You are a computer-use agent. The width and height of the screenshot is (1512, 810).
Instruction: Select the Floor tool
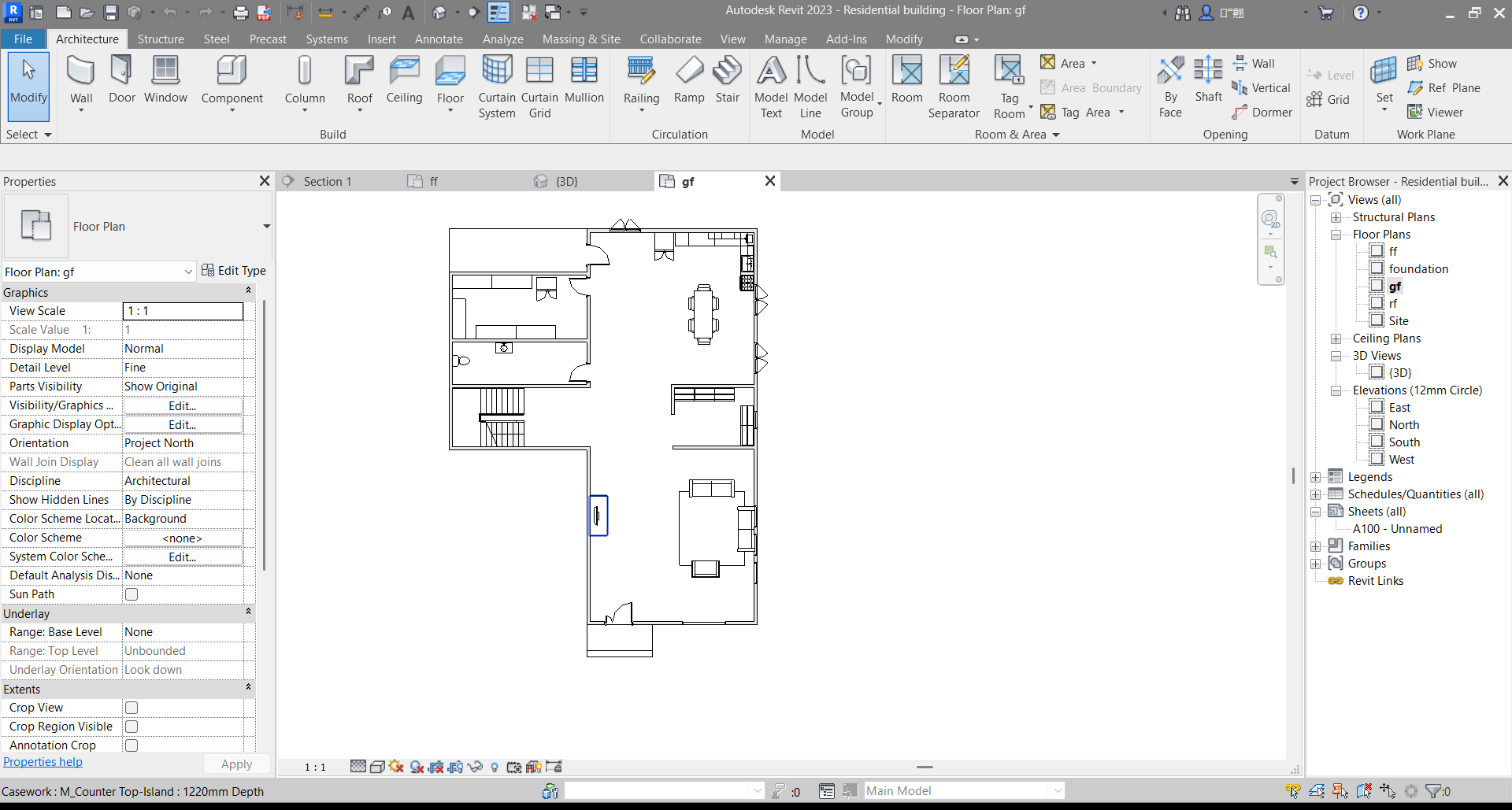pos(450,82)
